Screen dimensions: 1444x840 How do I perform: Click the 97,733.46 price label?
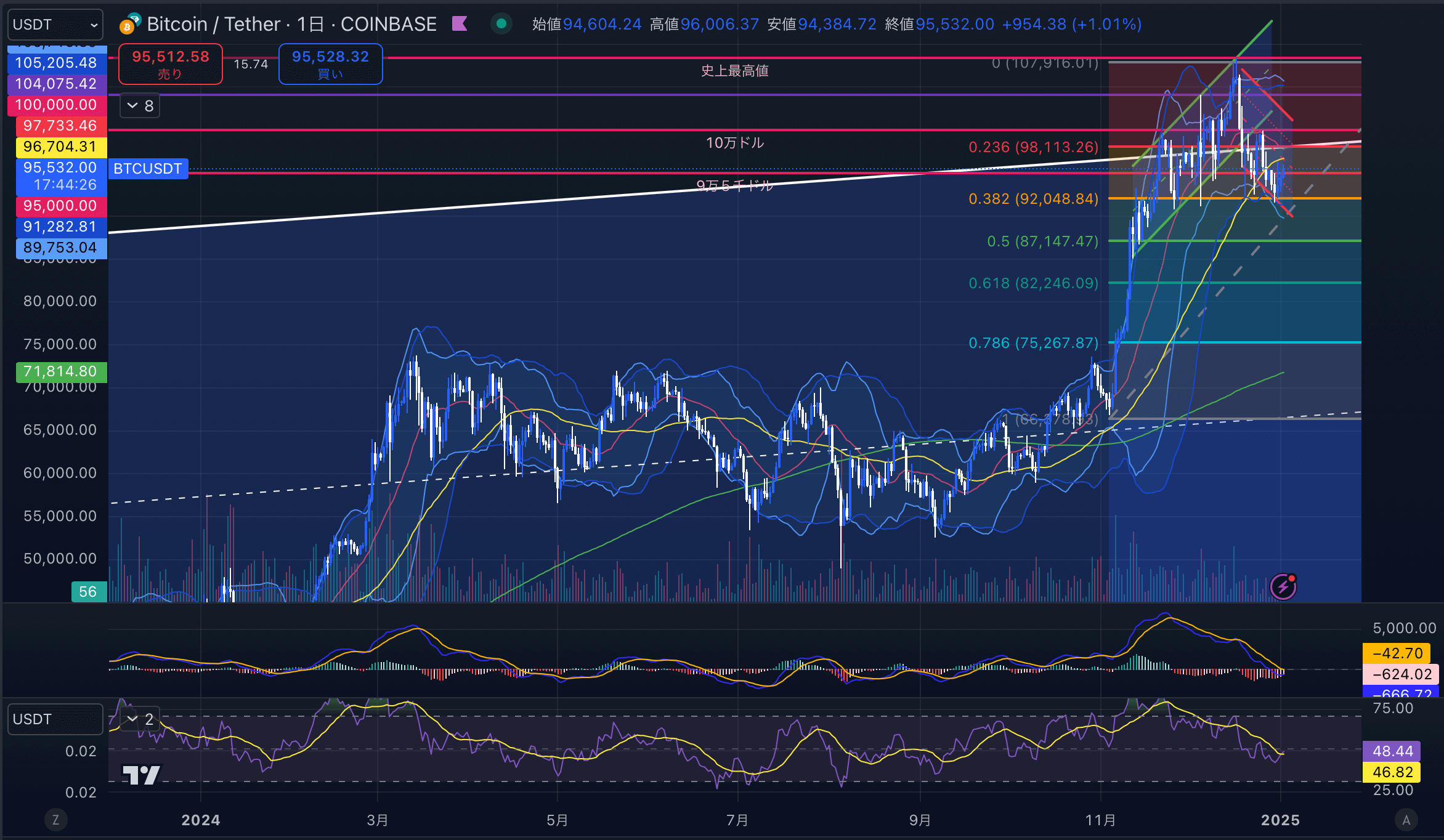pyautogui.click(x=60, y=126)
